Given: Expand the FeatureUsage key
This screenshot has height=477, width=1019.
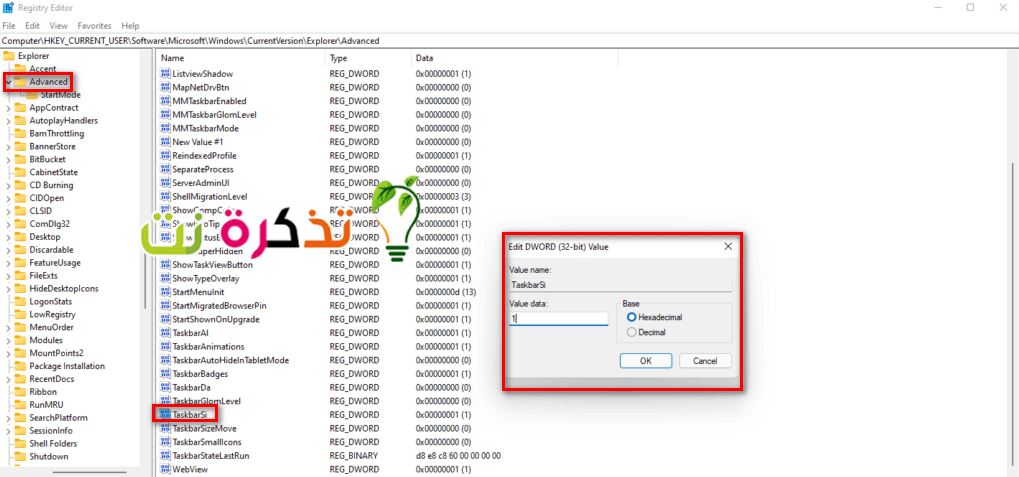Looking at the screenshot, I should tap(8, 263).
